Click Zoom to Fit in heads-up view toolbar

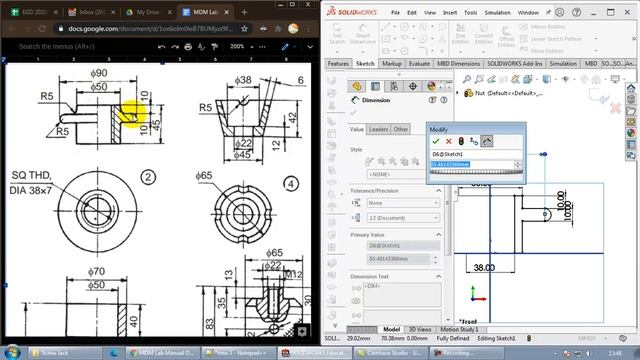pos(467,79)
